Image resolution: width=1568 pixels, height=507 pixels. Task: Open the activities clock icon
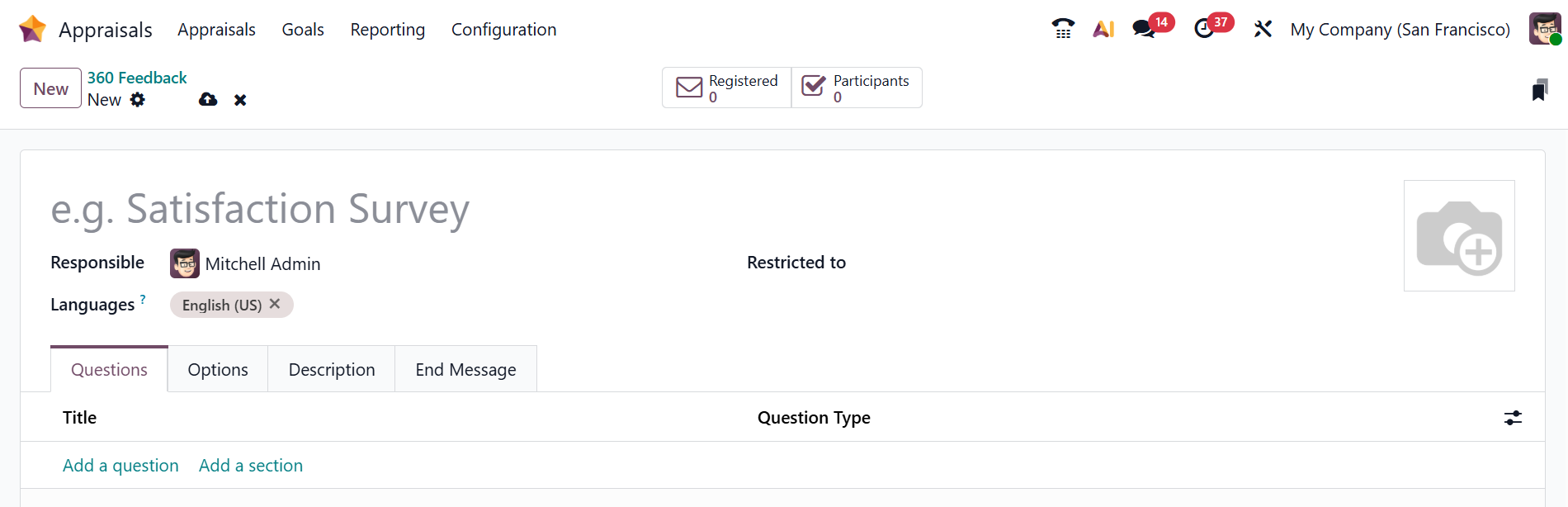click(1204, 29)
